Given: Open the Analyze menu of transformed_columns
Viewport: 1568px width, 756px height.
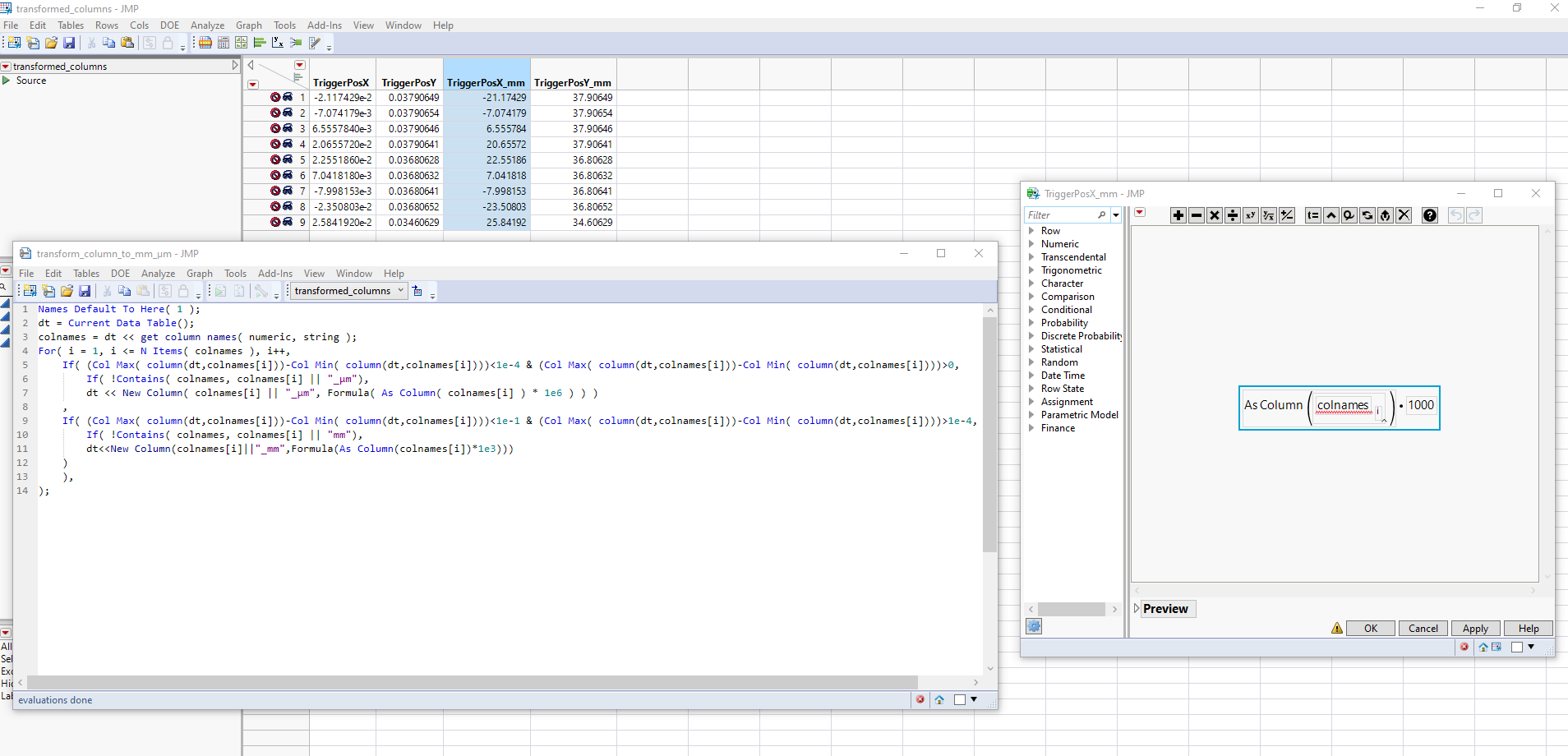Looking at the screenshot, I should (207, 25).
